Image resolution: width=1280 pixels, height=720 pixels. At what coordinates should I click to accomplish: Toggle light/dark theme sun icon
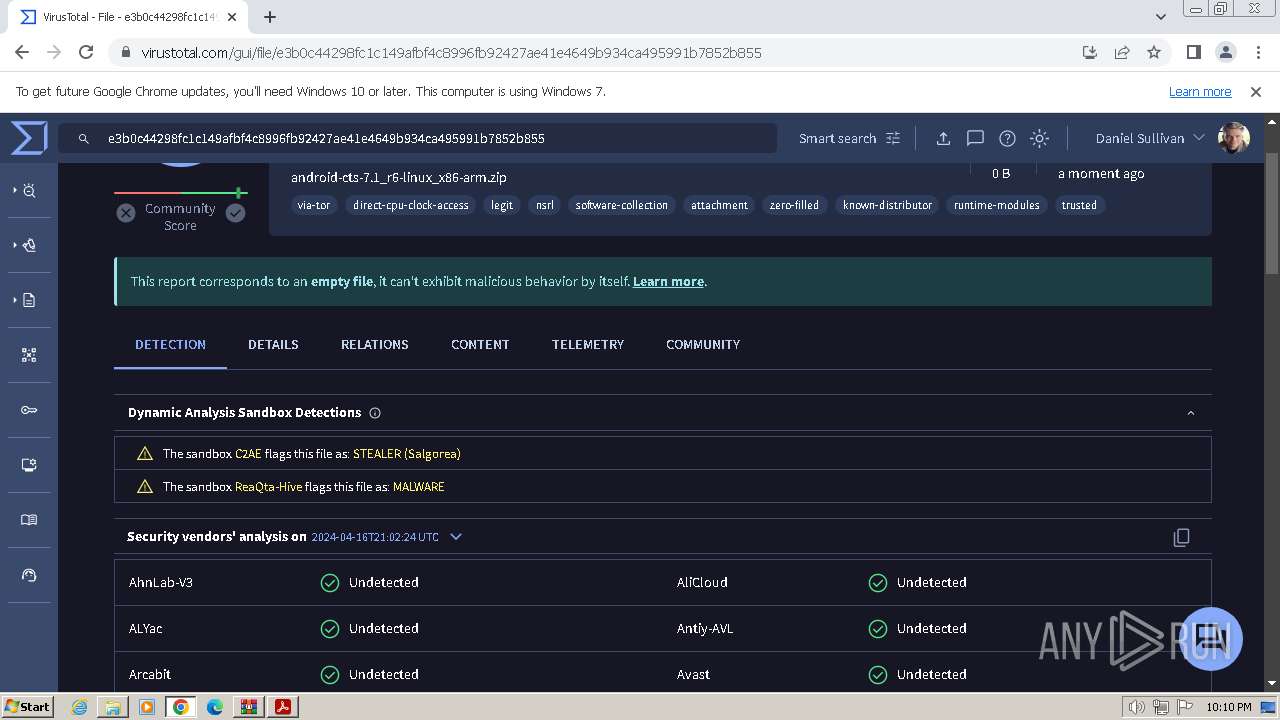pos(1039,138)
